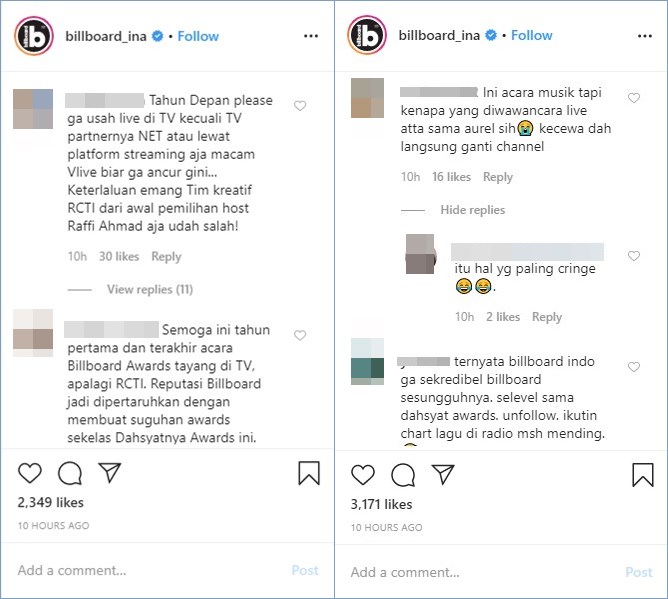Viewport: 668px width, 599px height.
Task: Open the left post's three-dot options menu
Action: 311,36
